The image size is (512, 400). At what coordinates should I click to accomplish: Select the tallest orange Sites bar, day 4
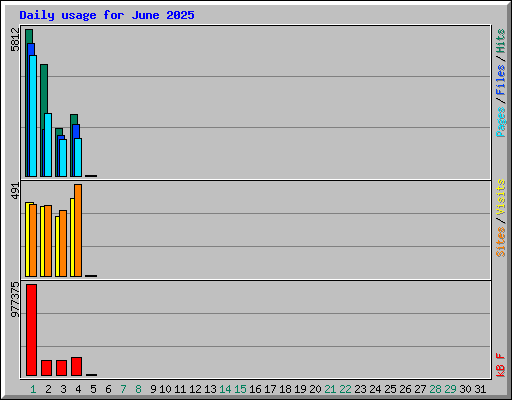click(x=78, y=230)
